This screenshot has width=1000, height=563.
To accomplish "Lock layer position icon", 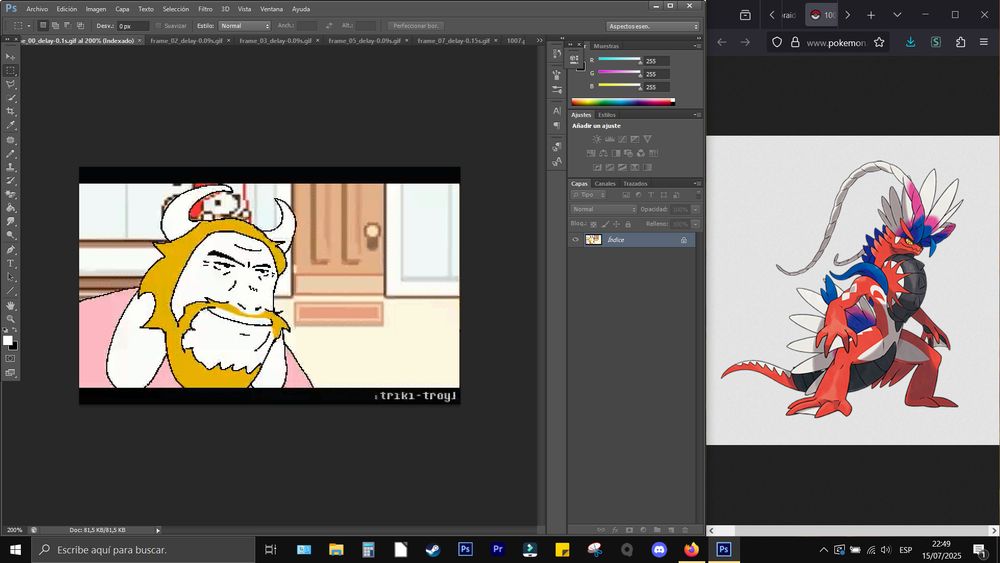I will pyautogui.click(x=617, y=224).
